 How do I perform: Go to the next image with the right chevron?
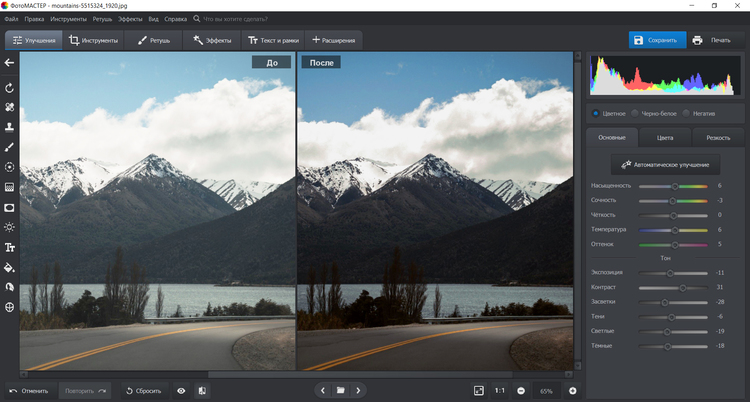[359, 390]
